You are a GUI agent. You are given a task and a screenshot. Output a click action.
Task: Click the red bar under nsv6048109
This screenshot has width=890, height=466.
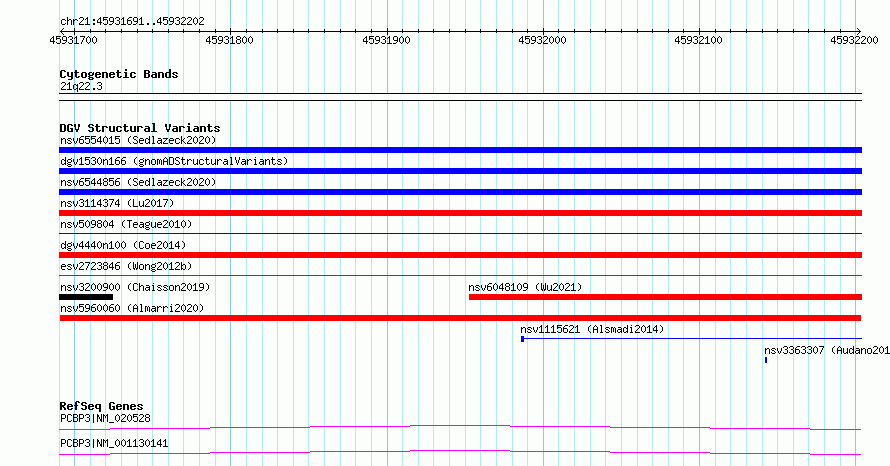[665, 297]
